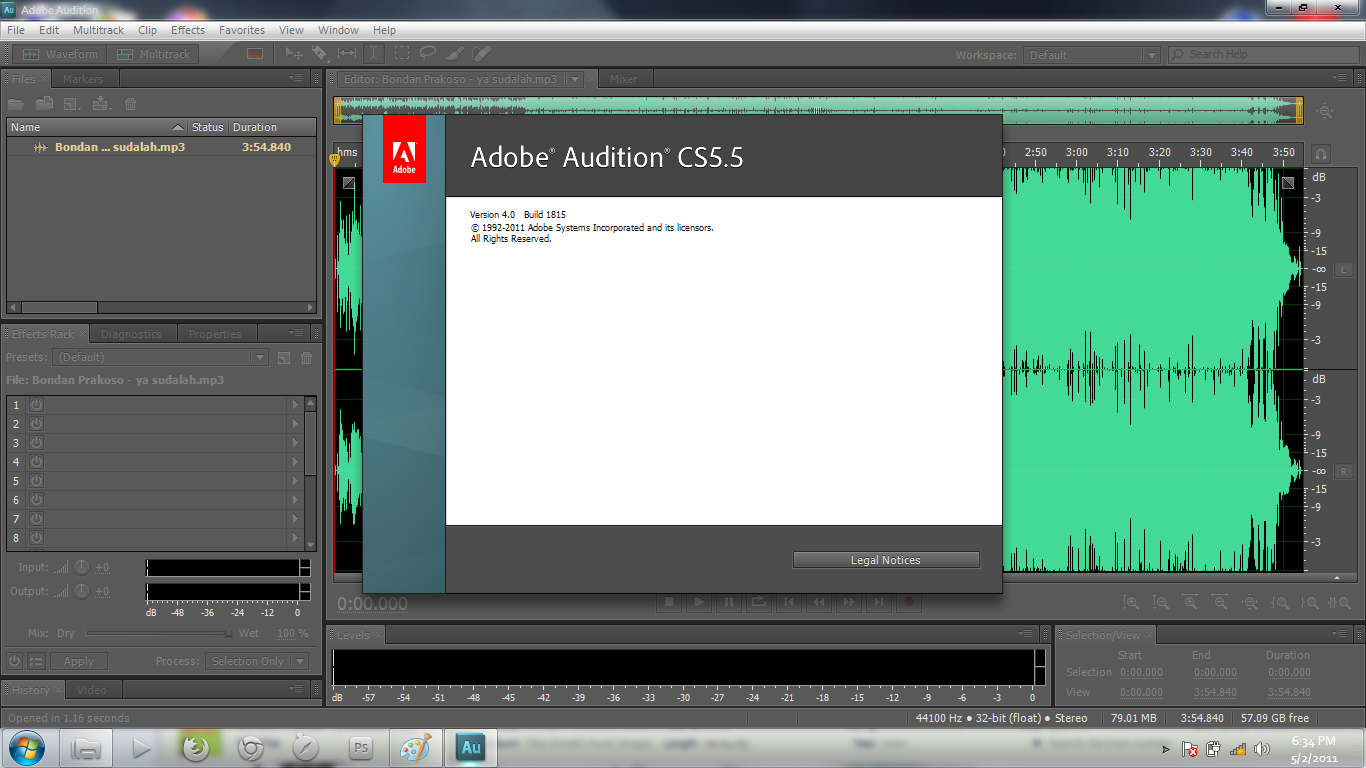Save the effects preset with the save icon
The width and height of the screenshot is (1366, 768).
click(284, 358)
